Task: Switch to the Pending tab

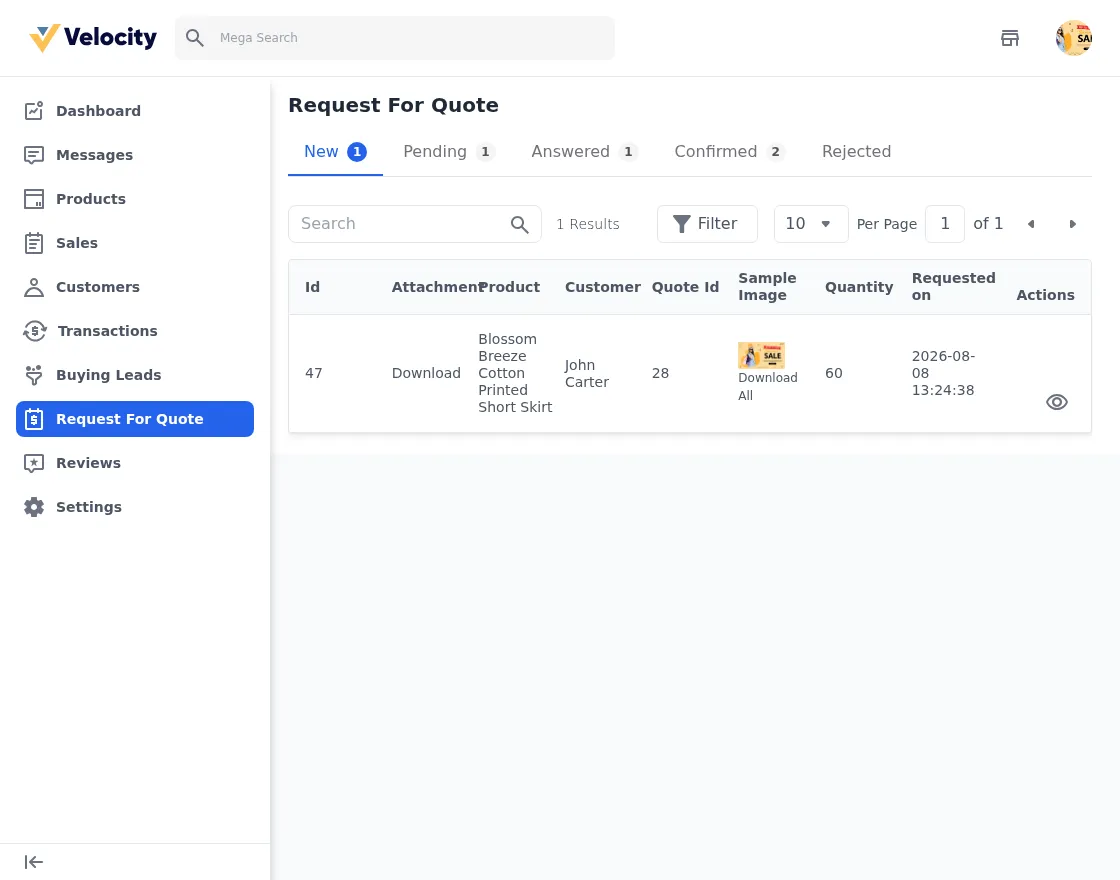Action: tap(449, 152)
